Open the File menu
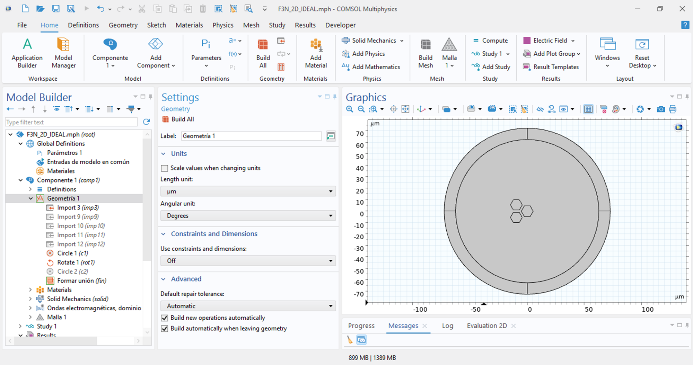Viewport: 693px width, 365px height. [22, 25]
